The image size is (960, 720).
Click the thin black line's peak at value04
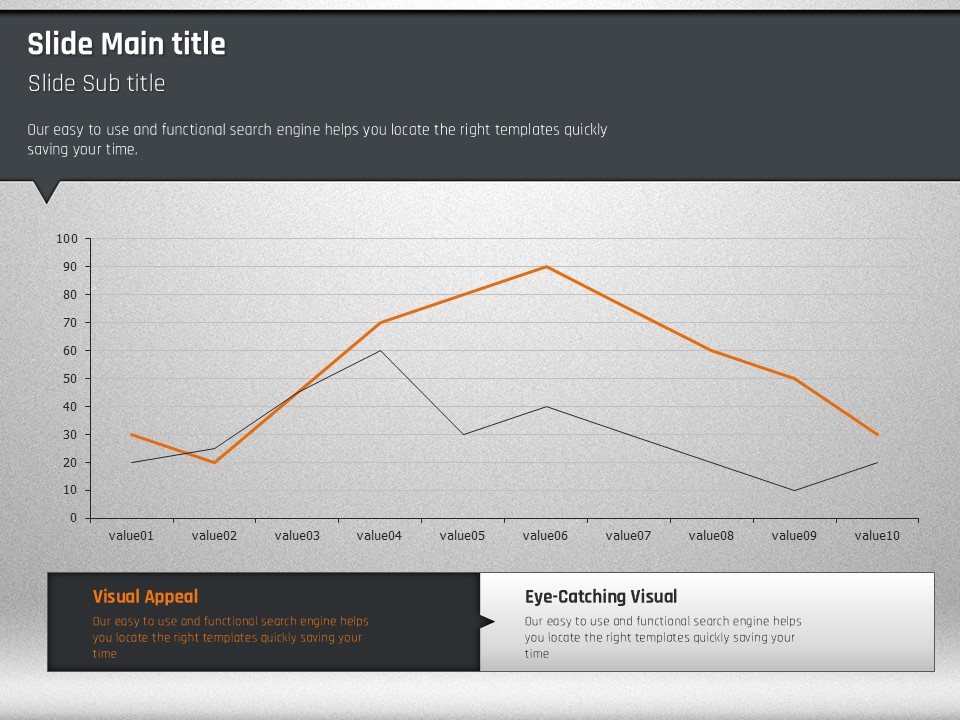tap(380, 351)
